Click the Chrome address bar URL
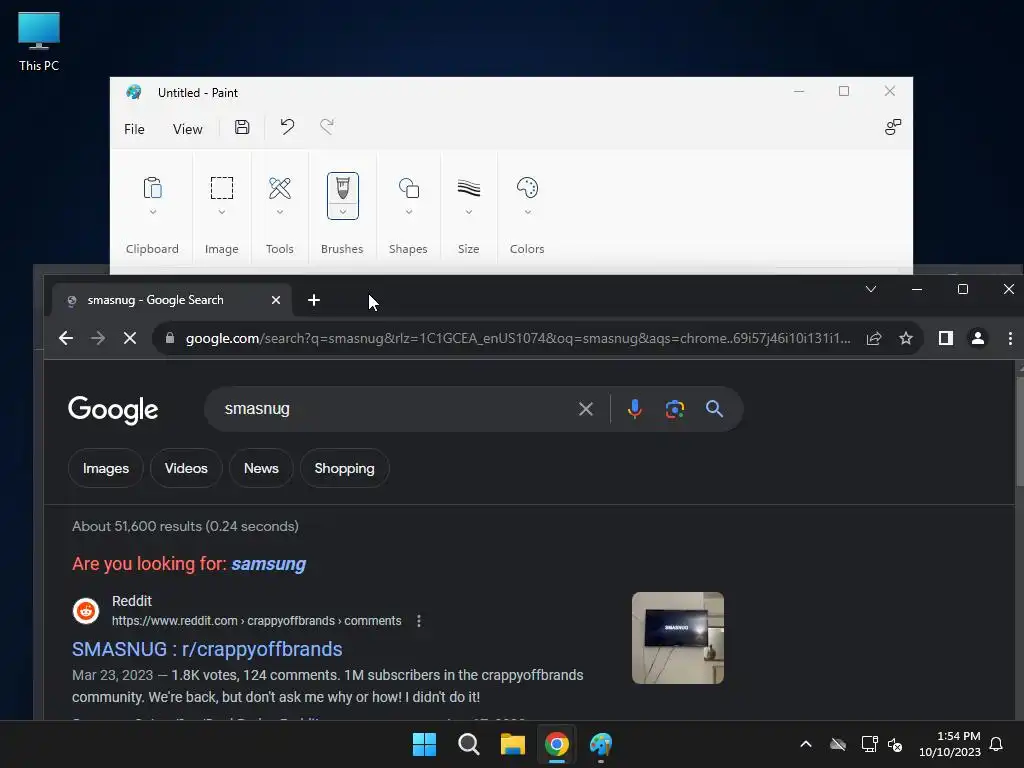Viewport: 1024px width, 768px height. pos(517,338)
